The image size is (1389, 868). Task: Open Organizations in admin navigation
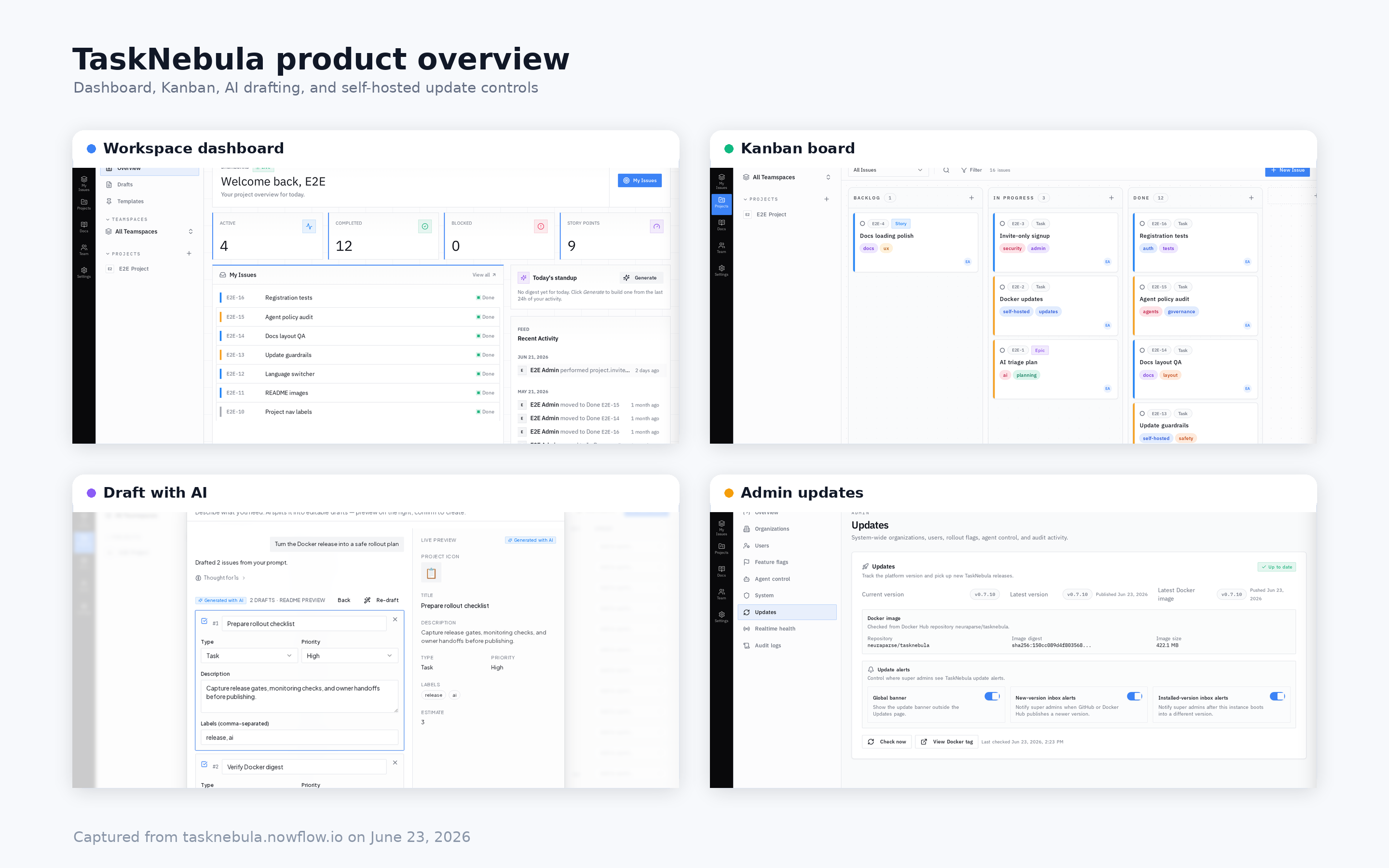point(788,529)
